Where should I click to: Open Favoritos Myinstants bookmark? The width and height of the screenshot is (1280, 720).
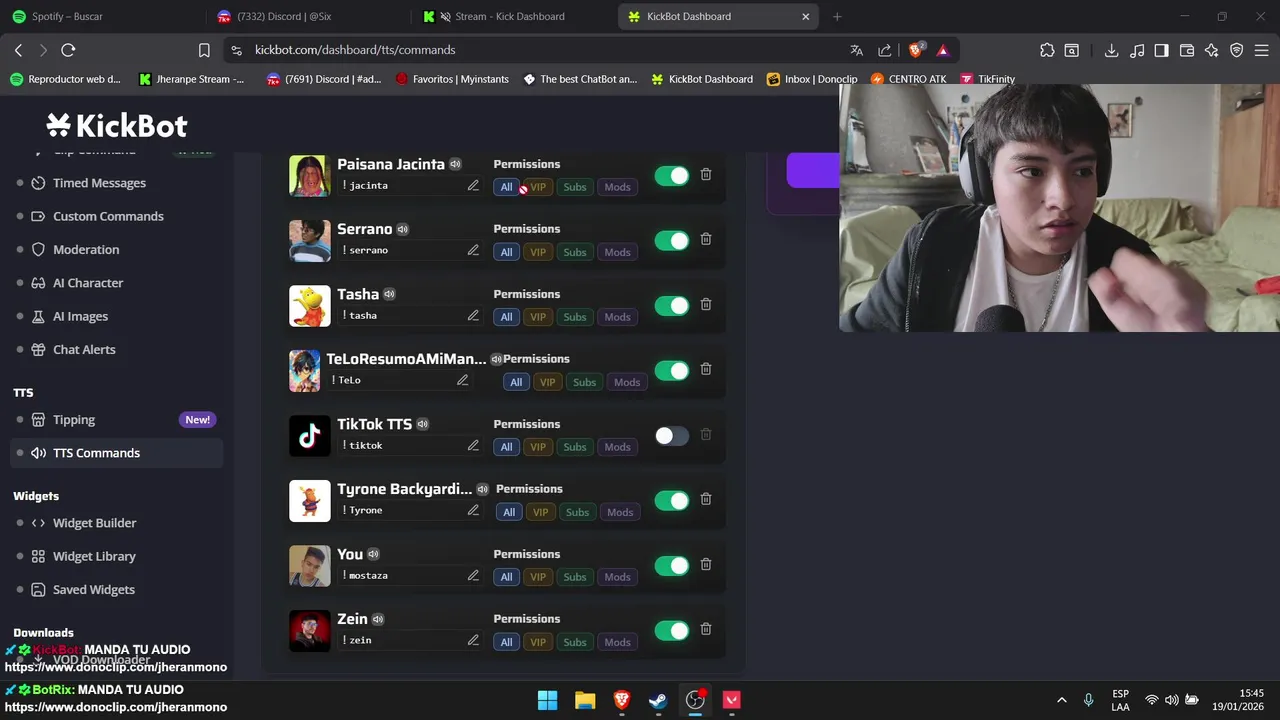[x=452, y=79]
